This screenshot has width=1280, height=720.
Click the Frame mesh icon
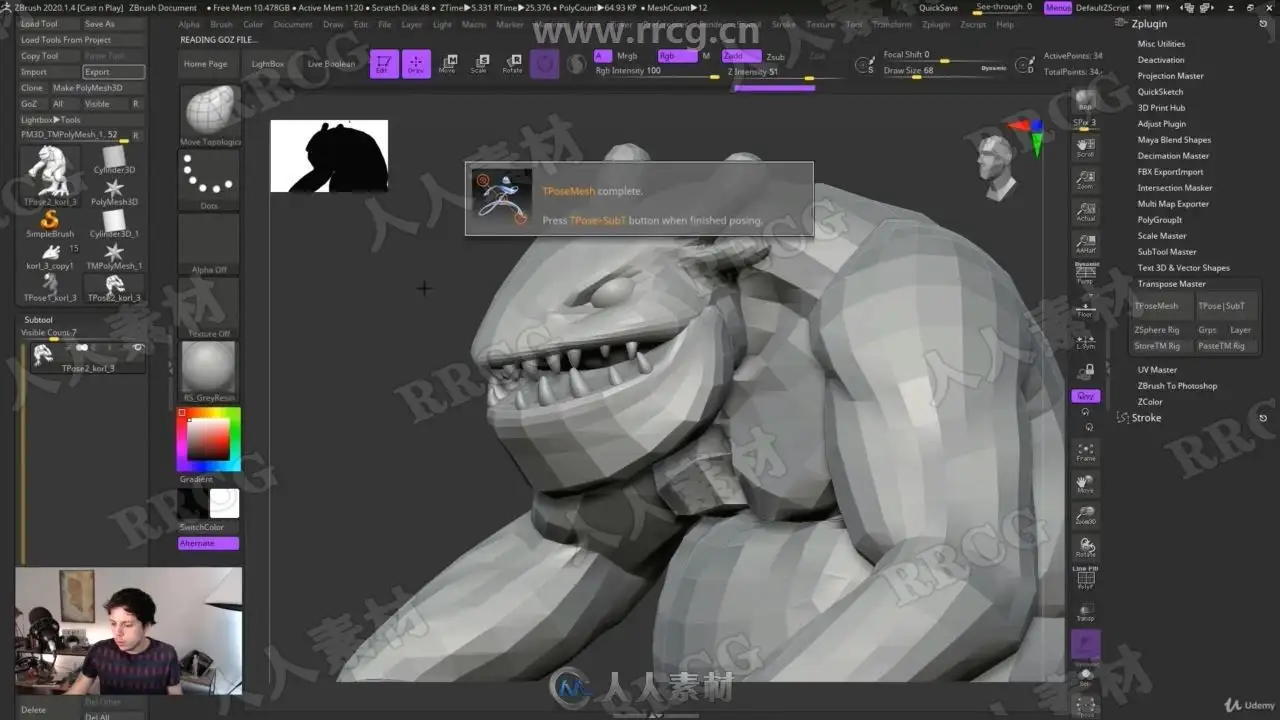pyautogui.click(x=1085, y=452)
